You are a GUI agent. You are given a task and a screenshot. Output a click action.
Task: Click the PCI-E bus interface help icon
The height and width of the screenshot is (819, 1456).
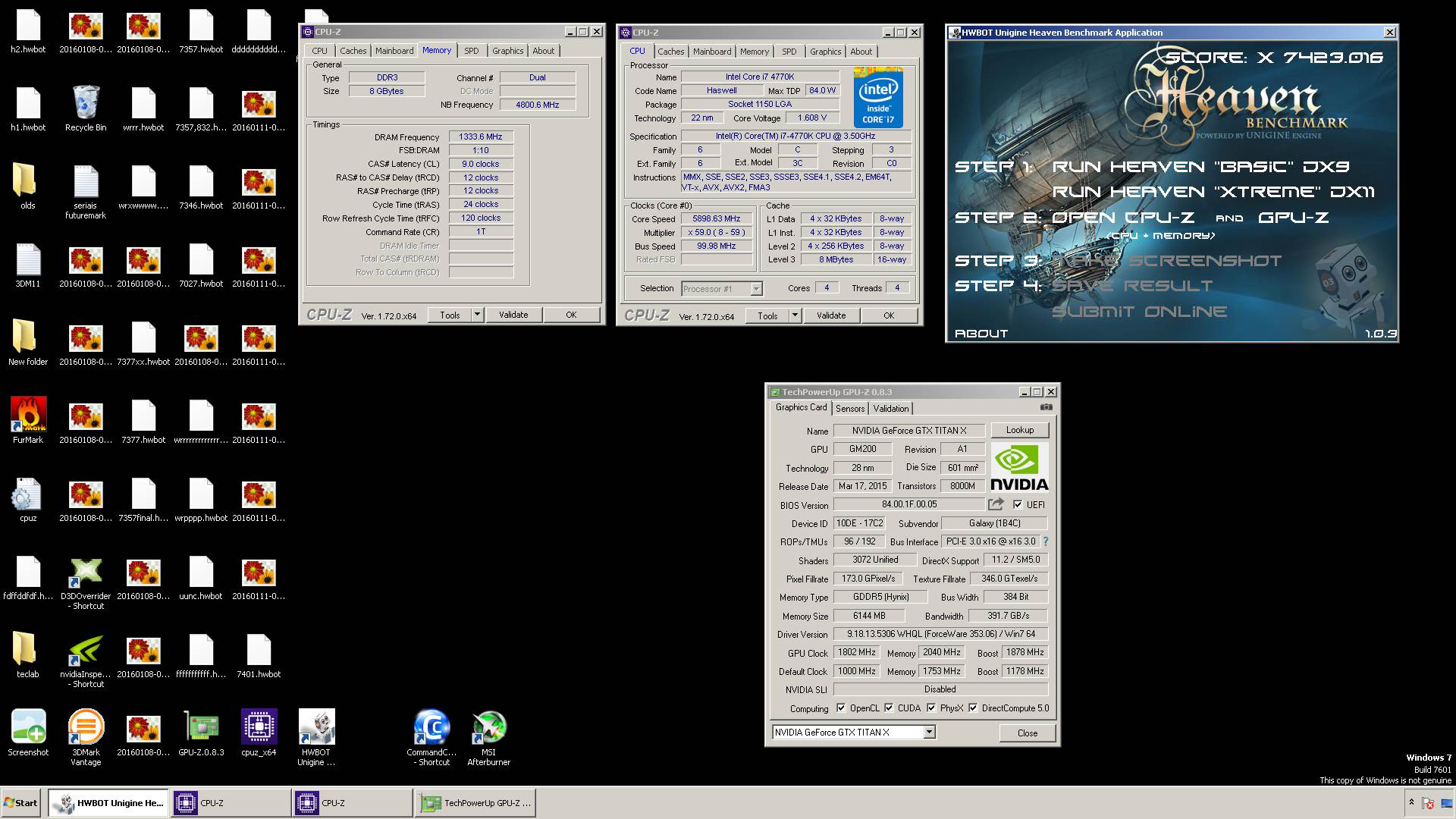pyautogui.click(x=1046, y=541)
